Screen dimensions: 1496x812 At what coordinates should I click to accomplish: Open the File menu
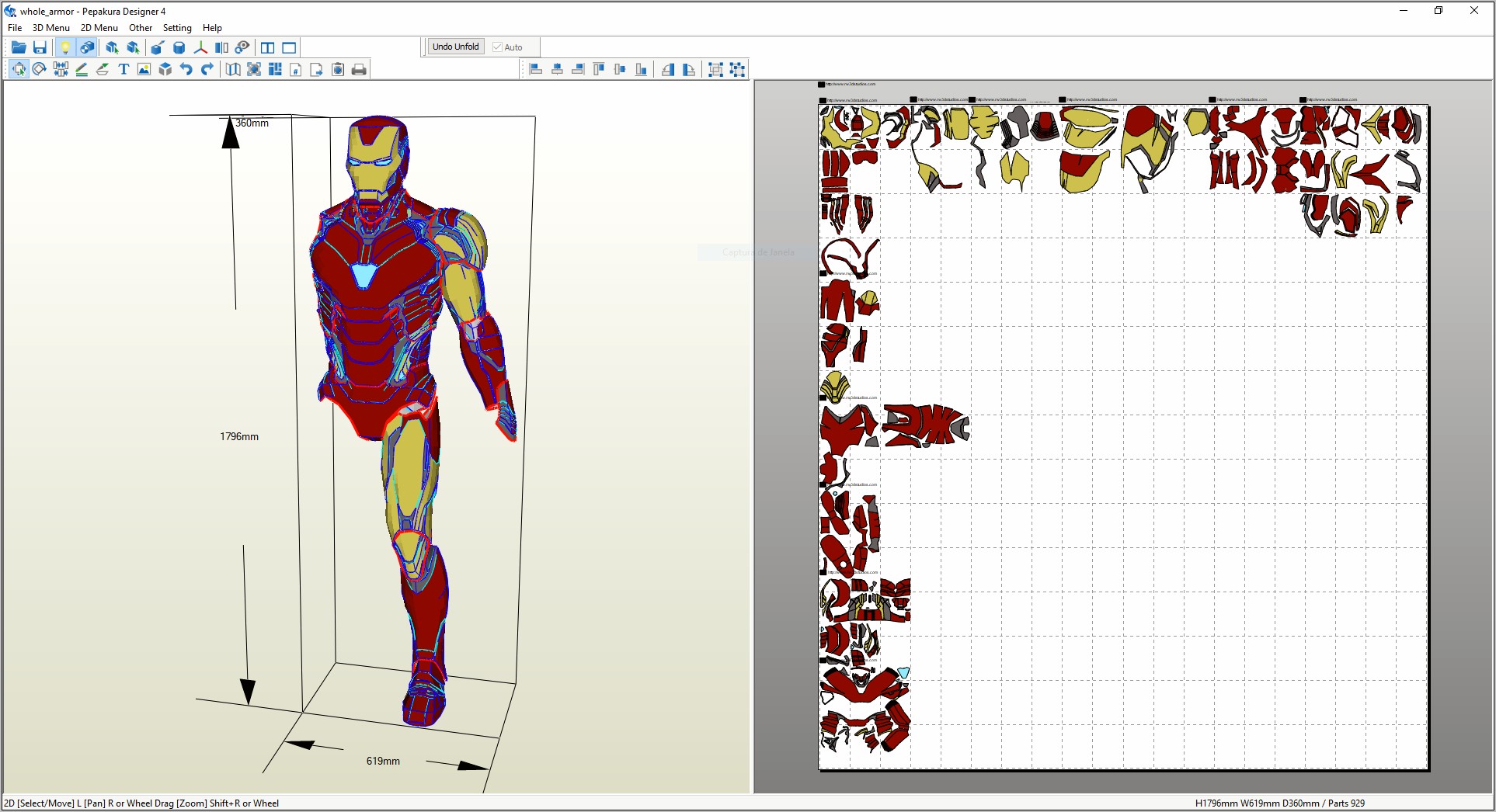(x=15, y=28)
